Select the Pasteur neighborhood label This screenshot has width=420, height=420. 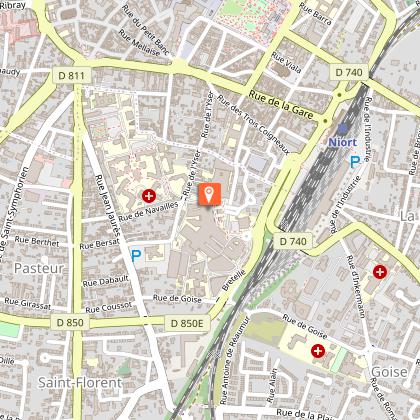39,268
